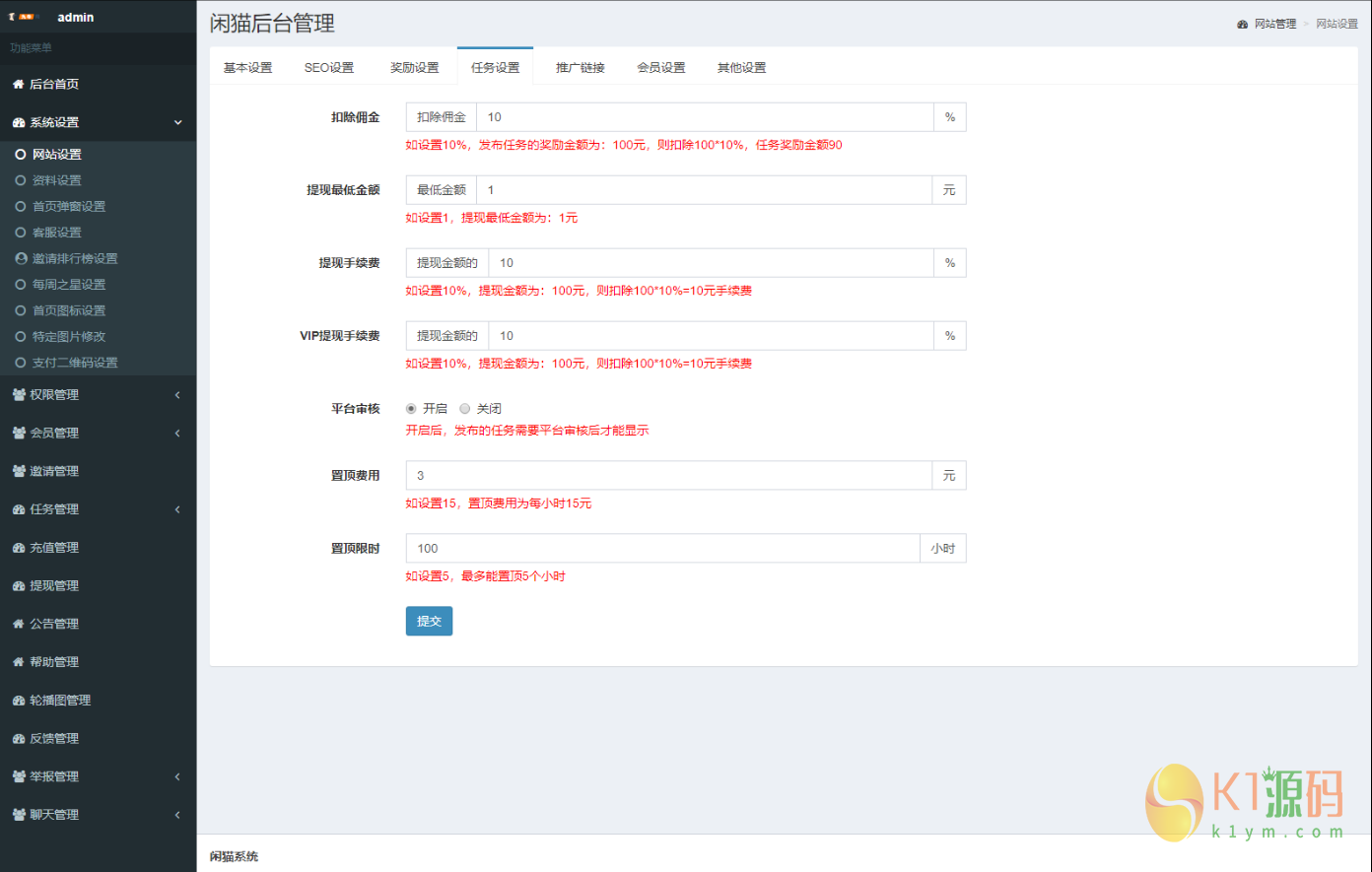This screenshot has width=1372, height=872.
Task: Select the 关闭 radio for 平台审核
Action: (465, 409)
